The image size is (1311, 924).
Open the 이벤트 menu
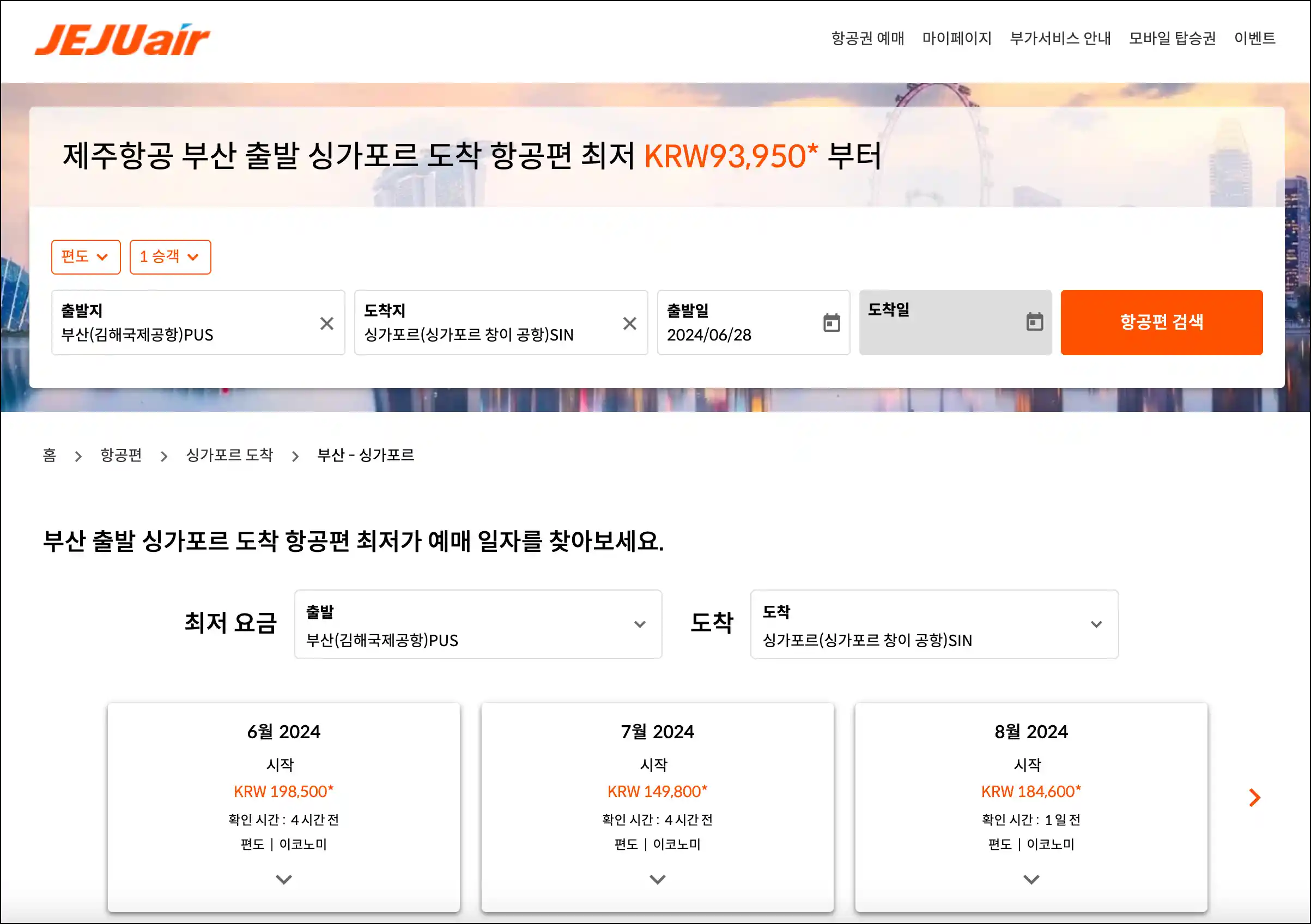tap(1254, 38)
